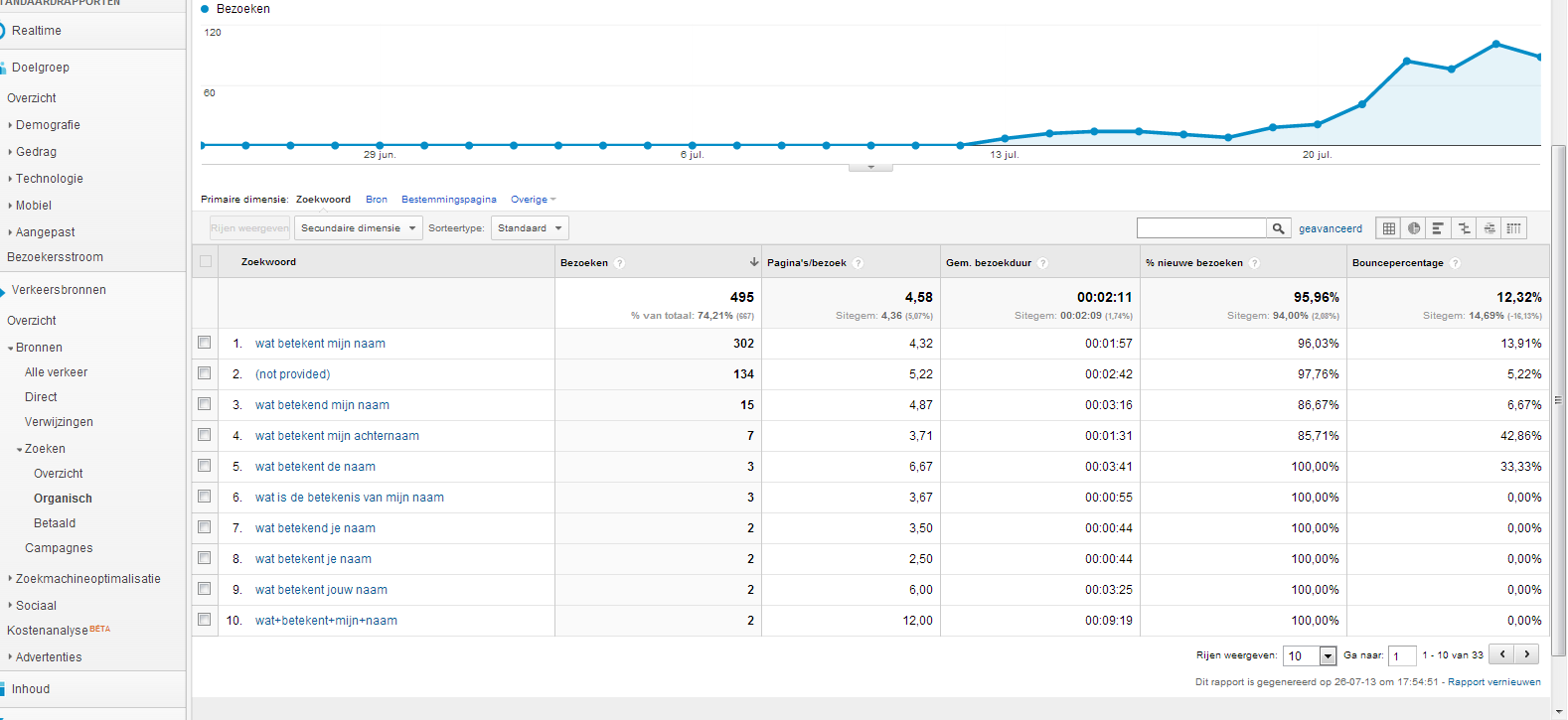The width and height of the screenshot is (1568, 720).
Task: Open Secundaire dimensie dropdown
Action: tap(358, 228)
